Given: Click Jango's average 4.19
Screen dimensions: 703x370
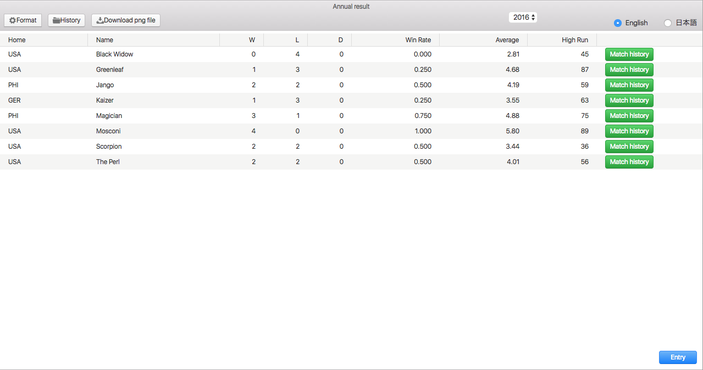Looking at the screenshot, I should pyautogui.click(x=513, y=85).
